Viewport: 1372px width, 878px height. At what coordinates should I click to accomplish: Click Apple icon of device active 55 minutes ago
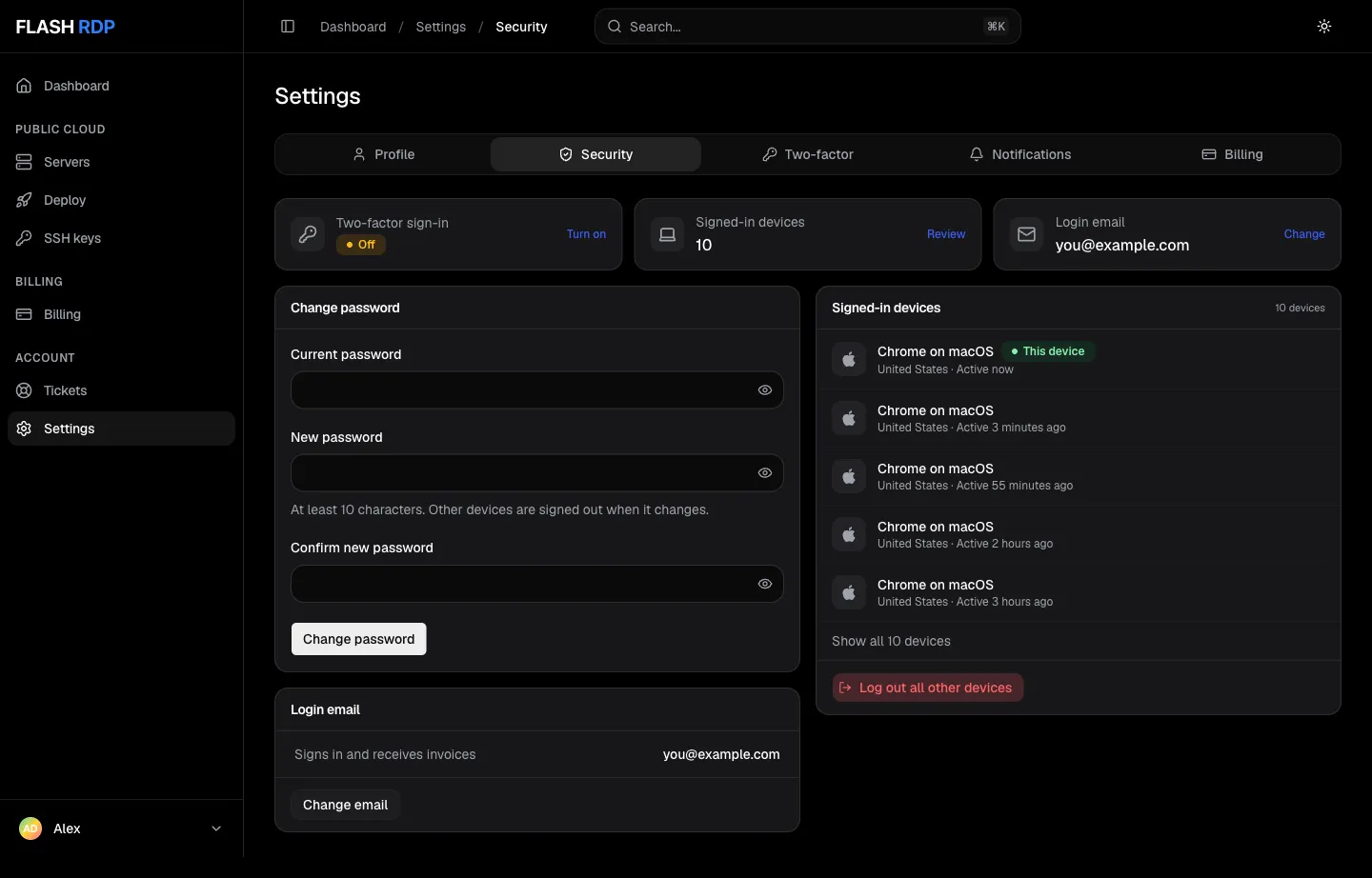[x=849, y=476]
